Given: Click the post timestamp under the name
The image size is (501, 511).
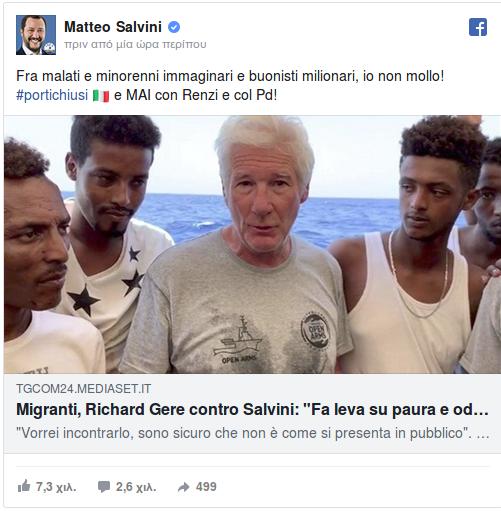Looking at the screenshot, I should click(x=135, y=44).
